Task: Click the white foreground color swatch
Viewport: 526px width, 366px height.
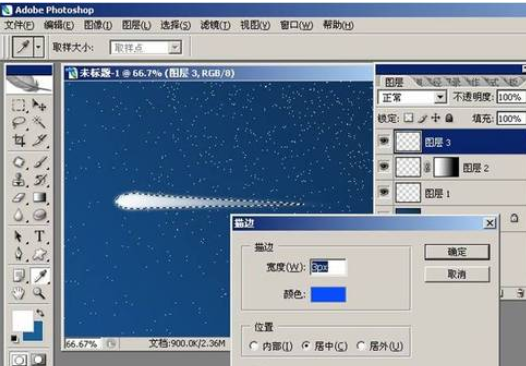Action: click(22, 321)
